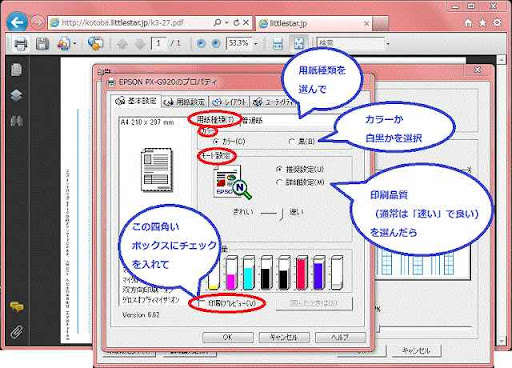Refresh the page with reload icon
This screenshot has width=512, height=368.
236,23
